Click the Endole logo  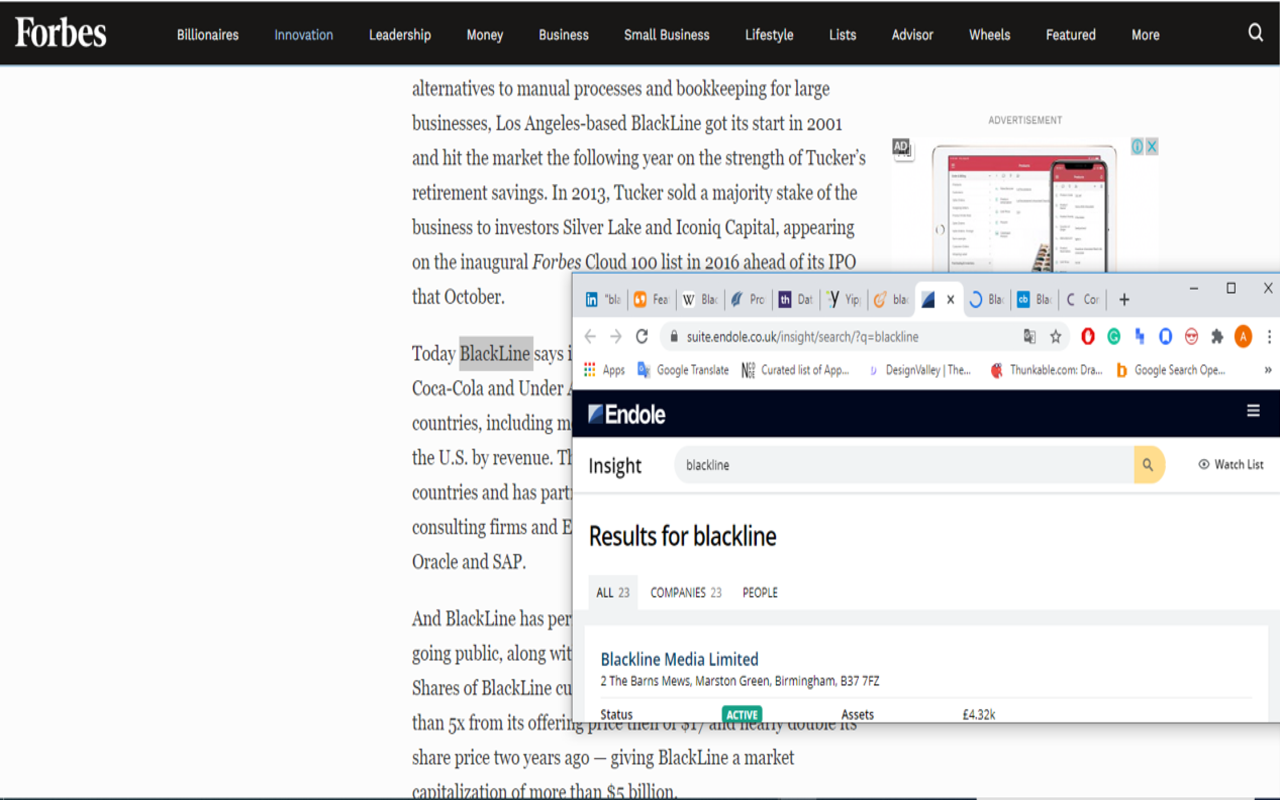point(627,414)
